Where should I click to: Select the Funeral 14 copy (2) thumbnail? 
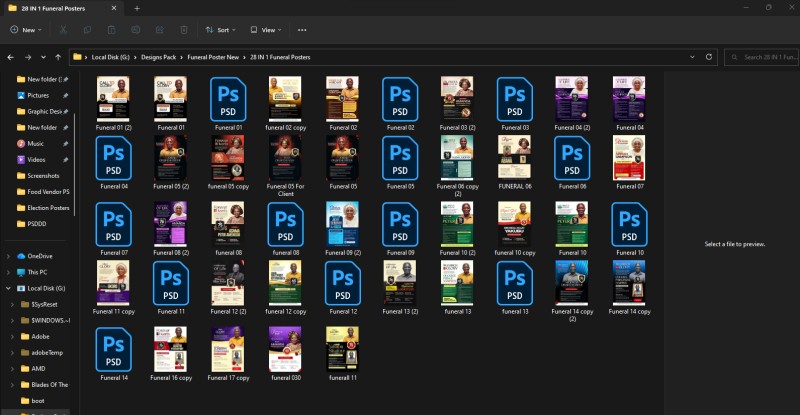click(572, 283)
